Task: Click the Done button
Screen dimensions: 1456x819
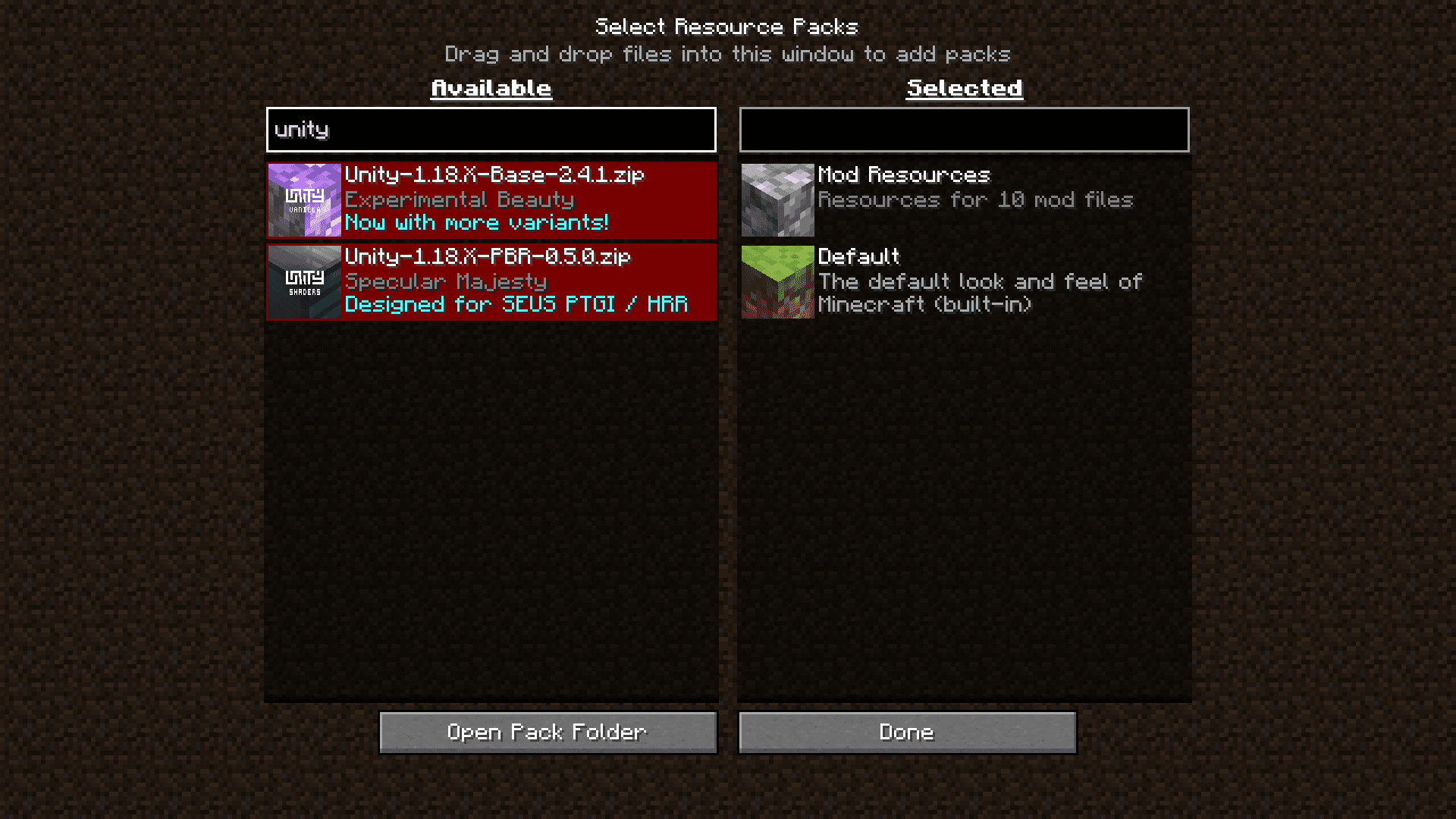Action: pyautogui.click(x=906, y=732)
